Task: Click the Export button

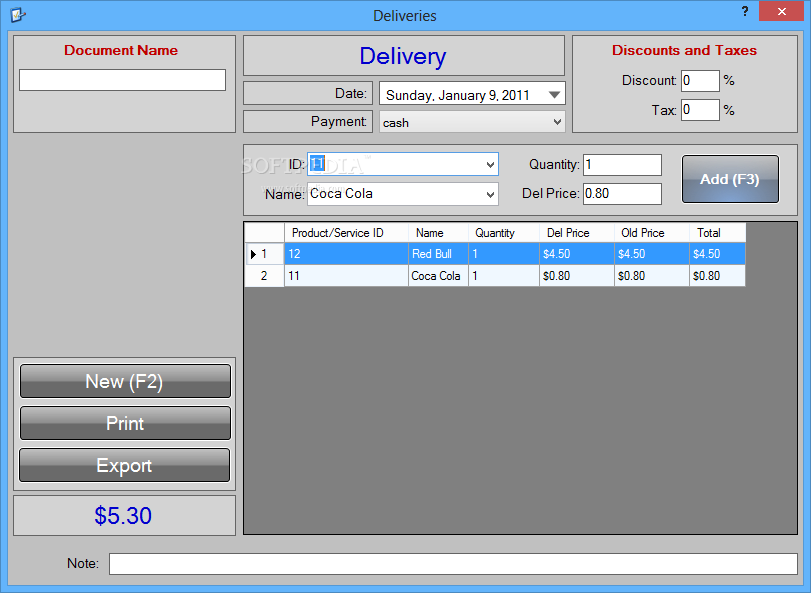Action: coord(125,465)
